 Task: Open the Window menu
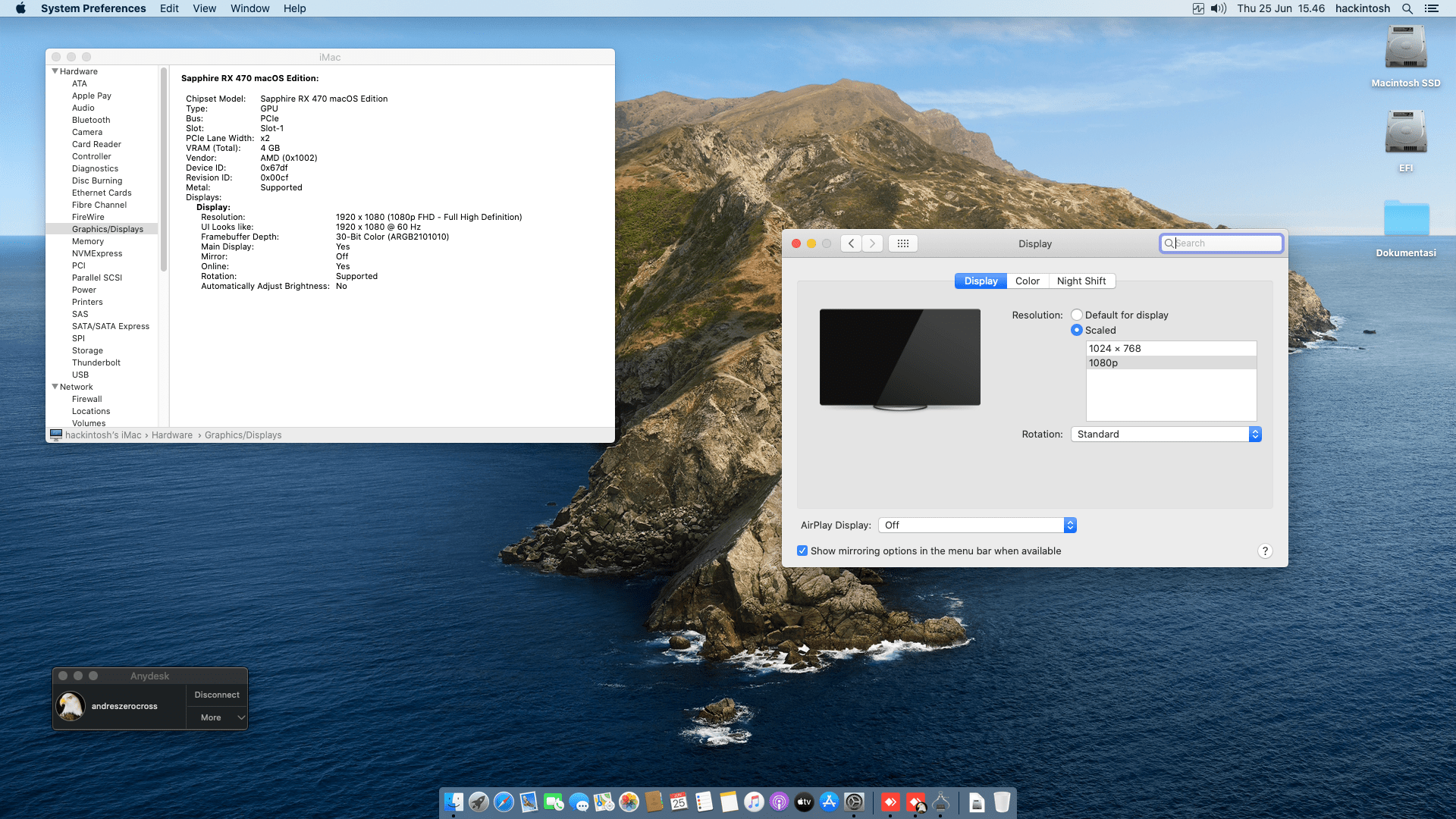pos(249,8)
